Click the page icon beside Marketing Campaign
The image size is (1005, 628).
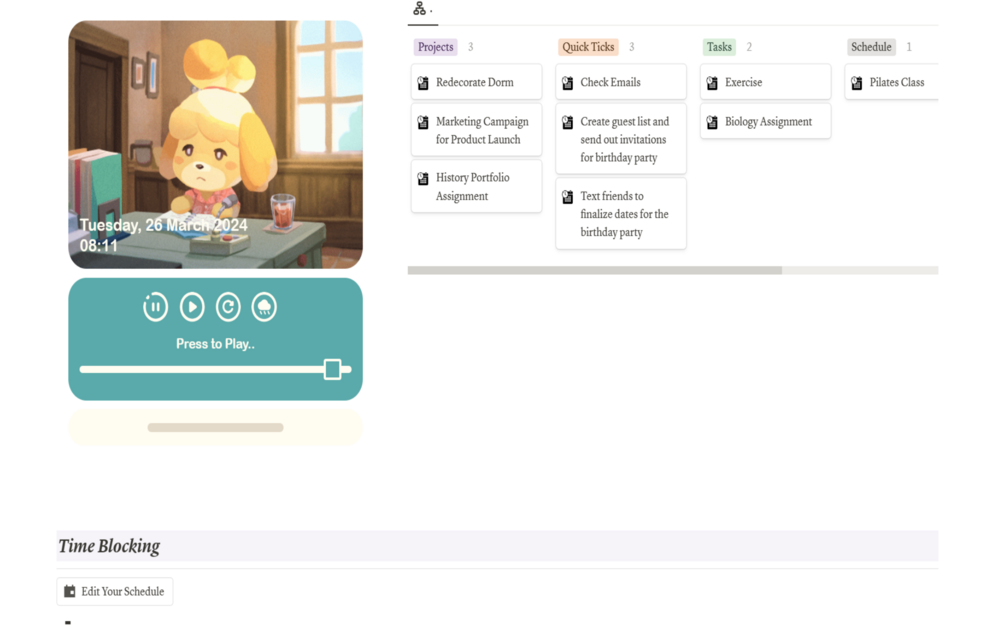[x=423, y=122]
